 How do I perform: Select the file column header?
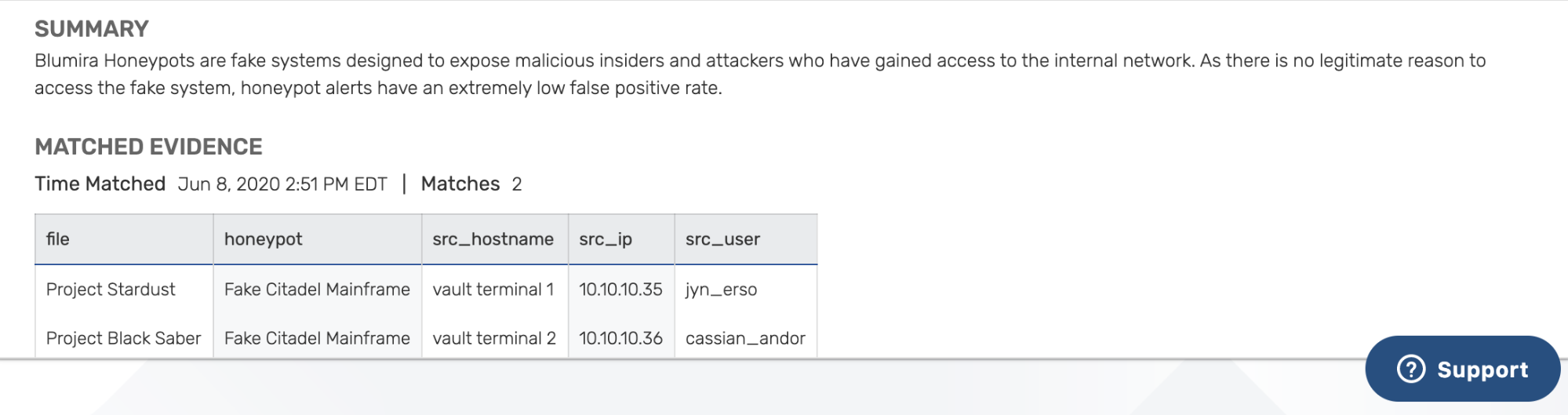click(x=124, y=239)
